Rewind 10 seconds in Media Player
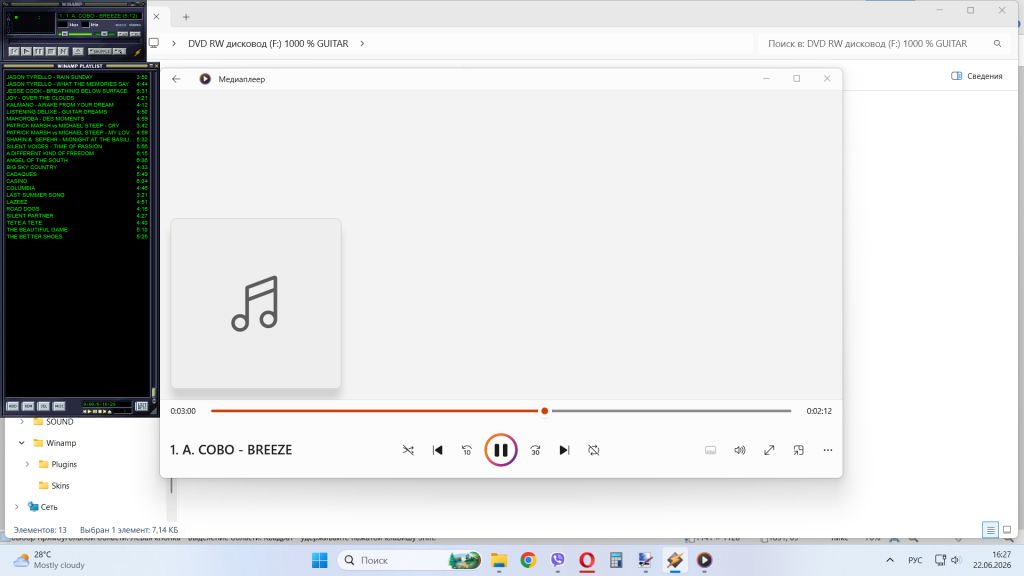The height and width of the screenshot is (576, 1024). click(x=467, y=450)
